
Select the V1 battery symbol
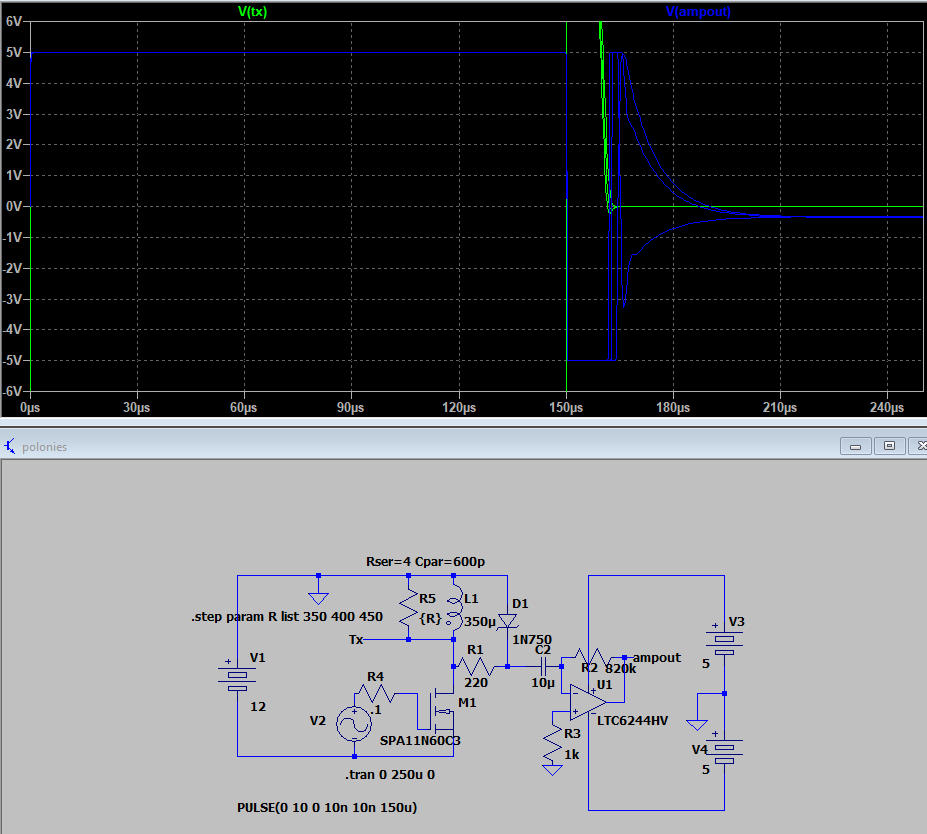(237, 680)
